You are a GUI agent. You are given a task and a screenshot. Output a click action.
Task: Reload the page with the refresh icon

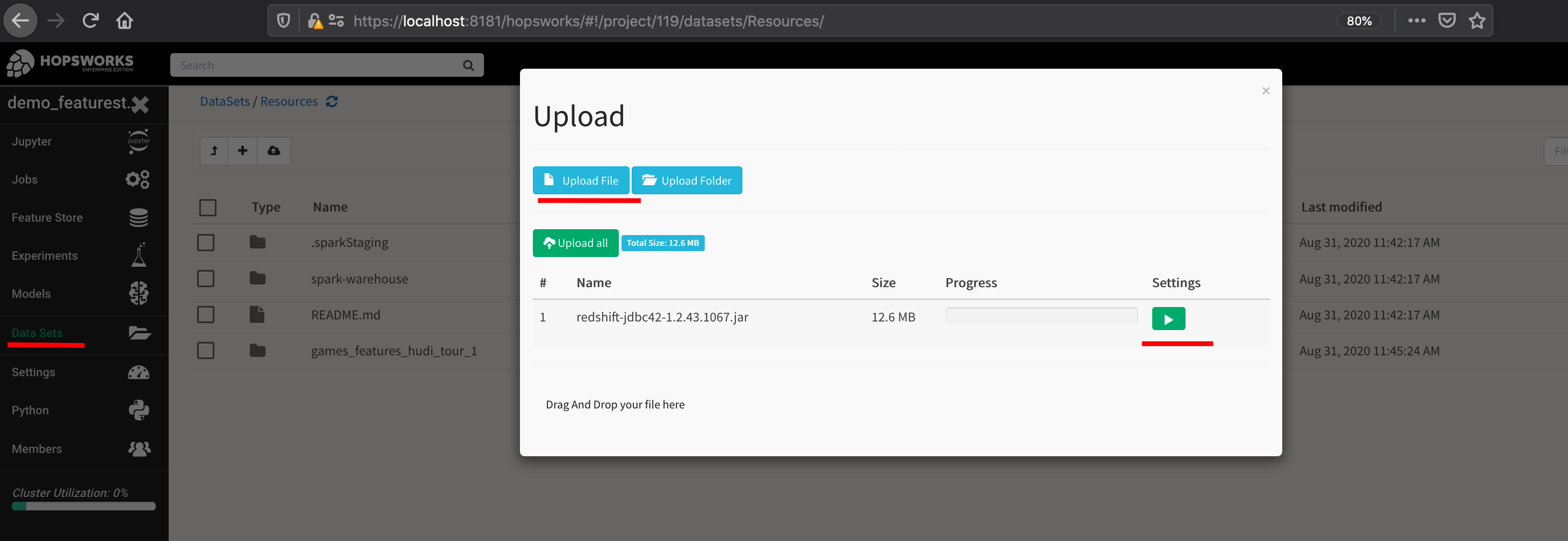(91, 21)
